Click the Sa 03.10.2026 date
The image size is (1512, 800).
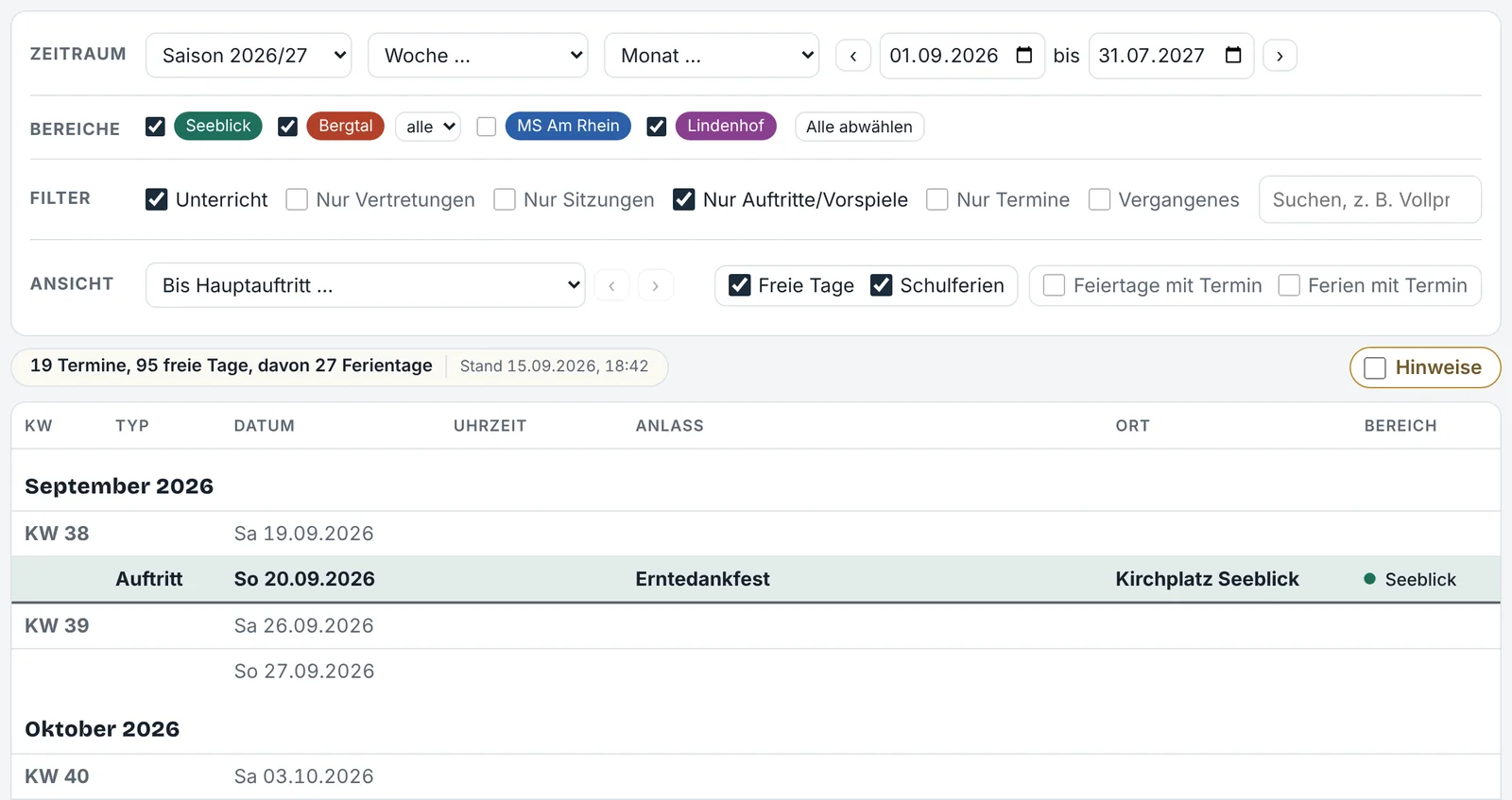coord(304,776)
